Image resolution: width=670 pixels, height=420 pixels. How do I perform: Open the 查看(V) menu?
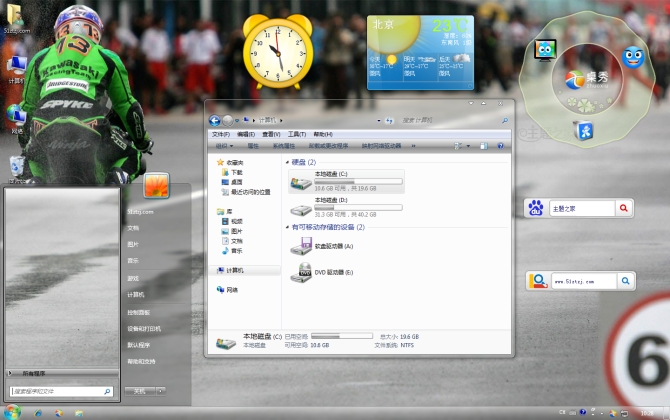pos(271,134)
